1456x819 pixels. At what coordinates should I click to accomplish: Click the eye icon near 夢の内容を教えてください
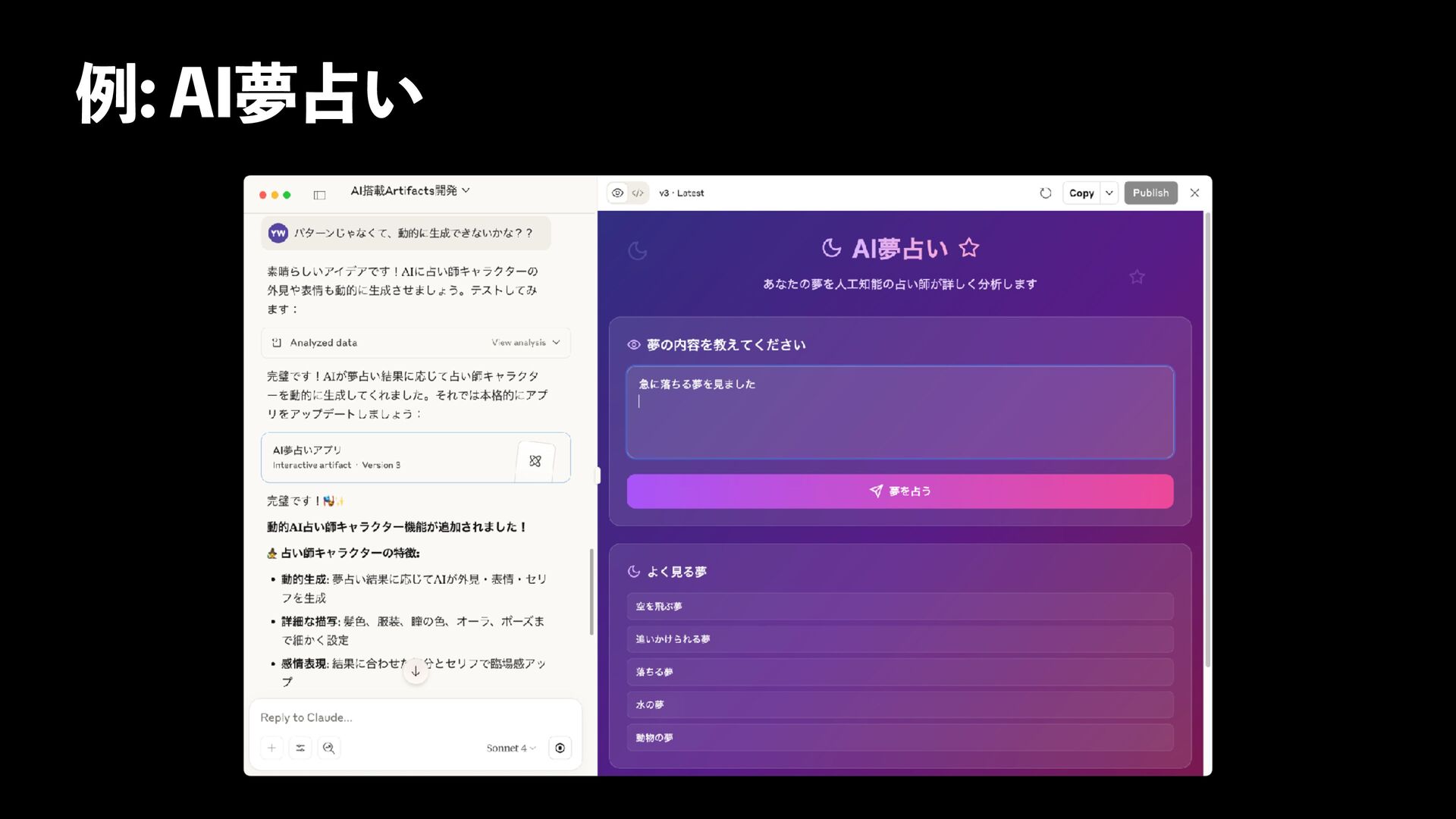[x=634, y=345]
